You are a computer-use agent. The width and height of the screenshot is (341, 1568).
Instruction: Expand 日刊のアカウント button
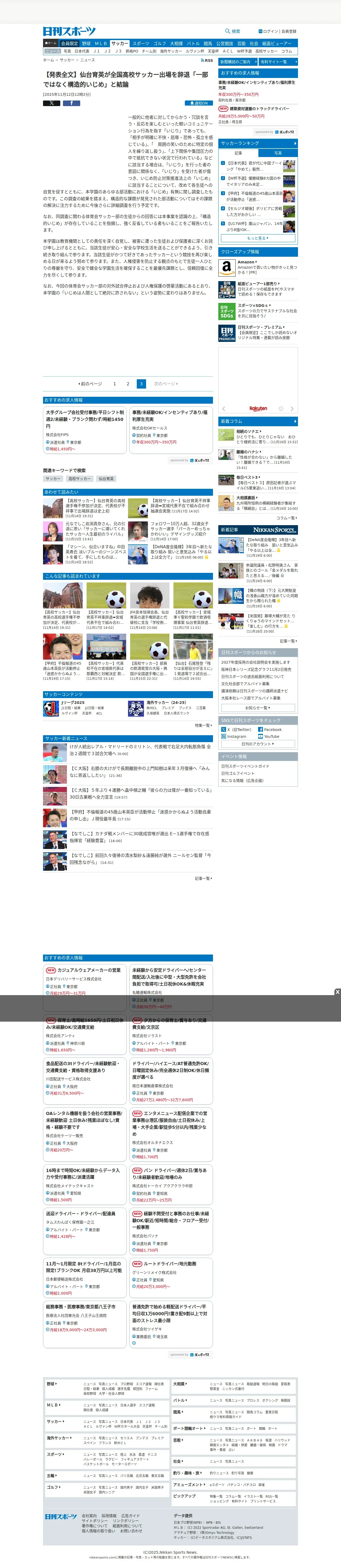(x=258, y=744)
